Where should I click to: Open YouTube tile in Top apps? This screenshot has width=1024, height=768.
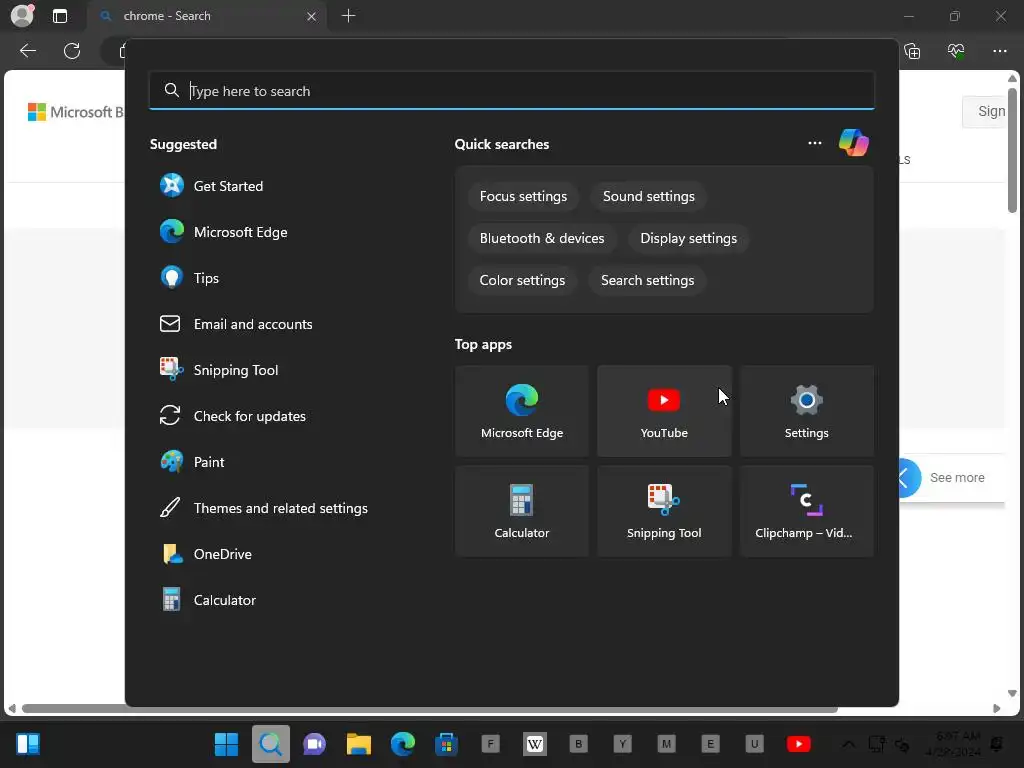coord(664,411)
